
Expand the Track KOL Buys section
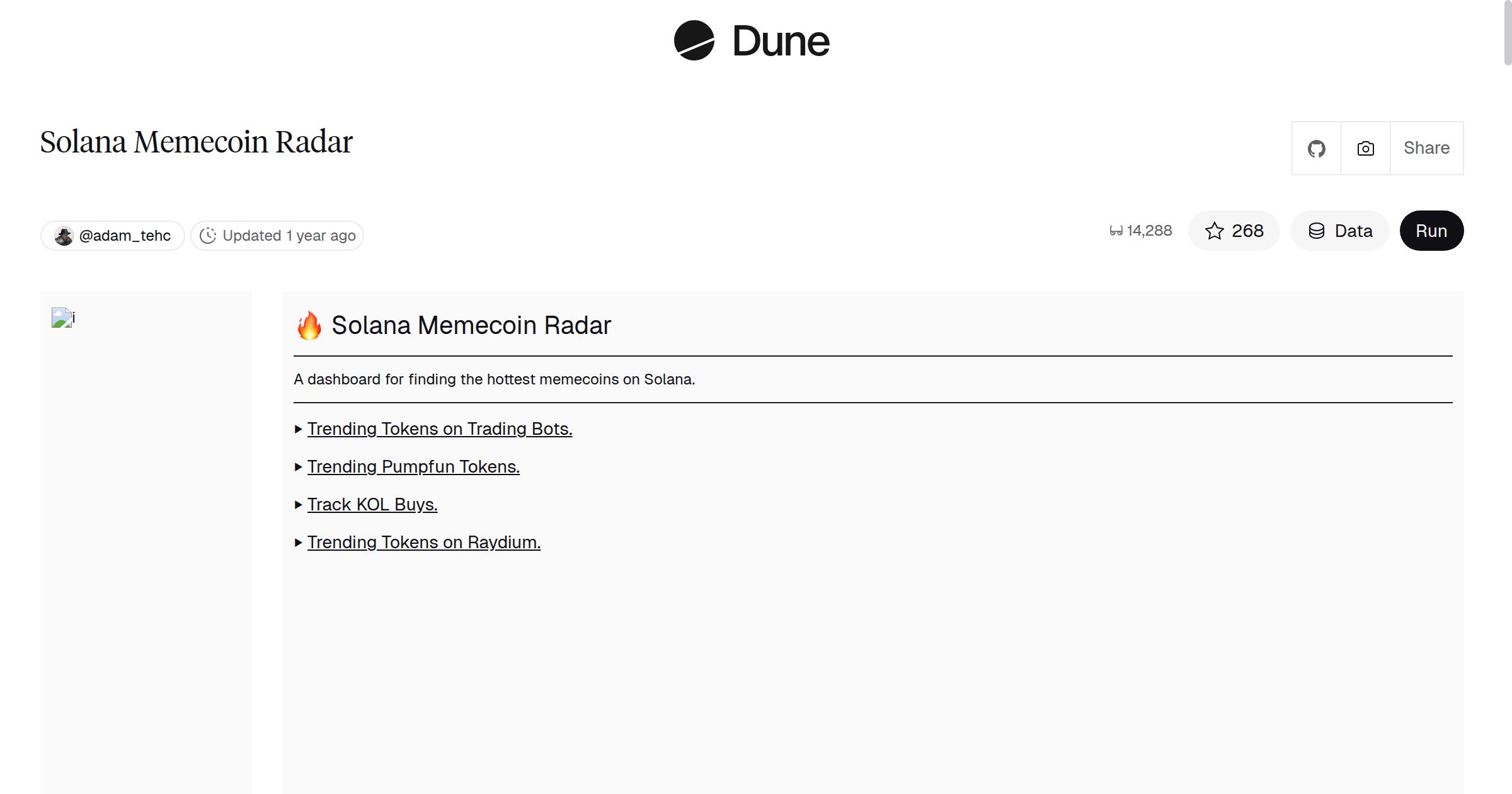[297, 504]
